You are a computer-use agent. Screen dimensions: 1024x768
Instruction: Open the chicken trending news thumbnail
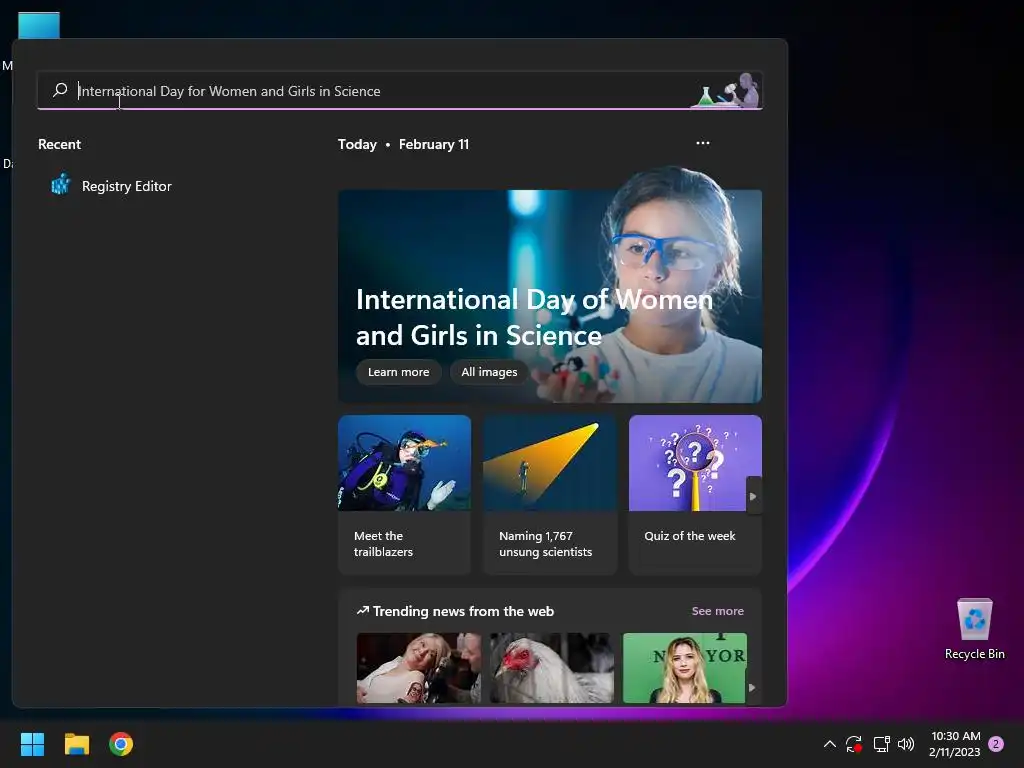[552, 667]
